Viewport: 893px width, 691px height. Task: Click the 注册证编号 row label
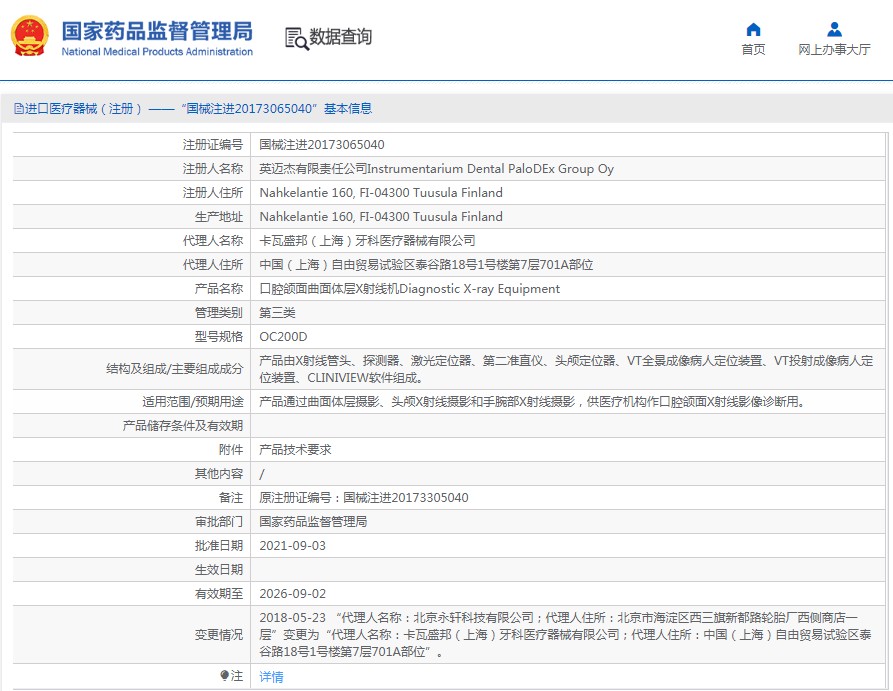point(213,145)
